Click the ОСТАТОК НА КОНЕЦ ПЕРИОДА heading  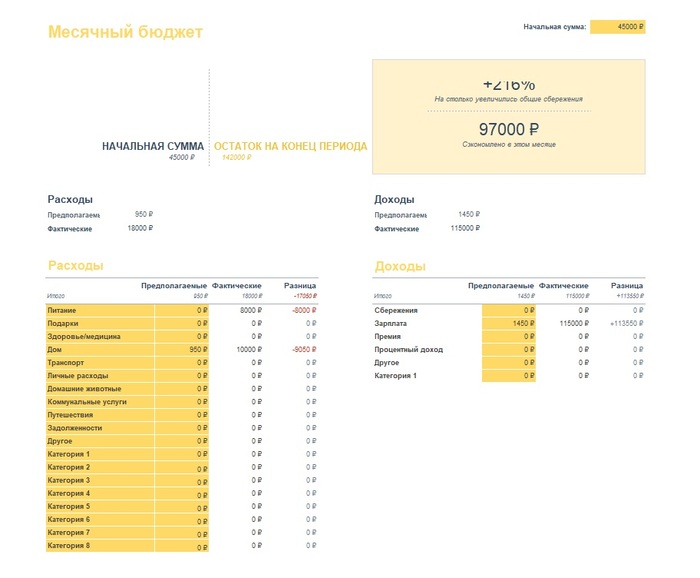(x=291, y=146)
